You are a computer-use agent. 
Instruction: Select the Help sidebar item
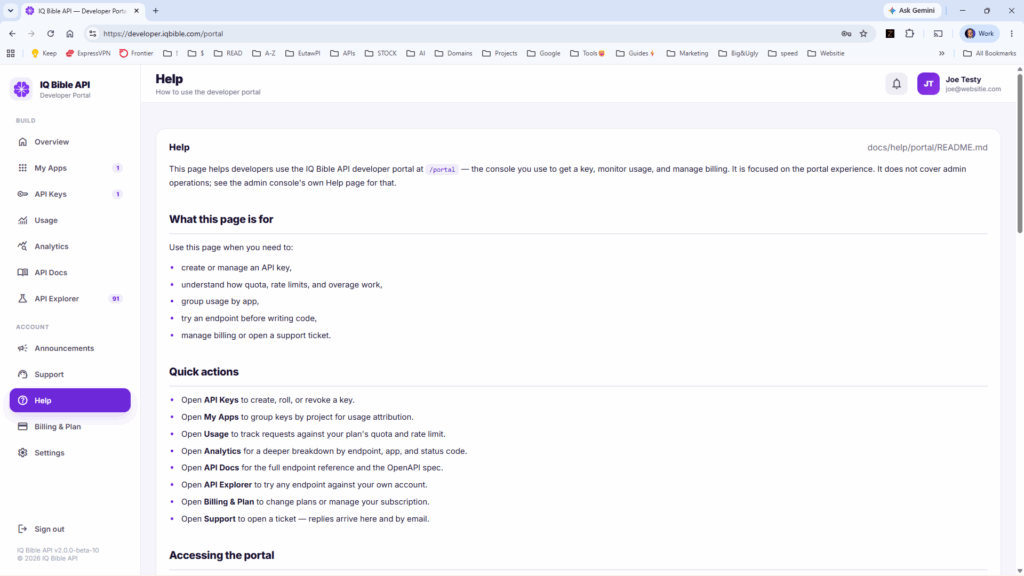tap(70, 400)
